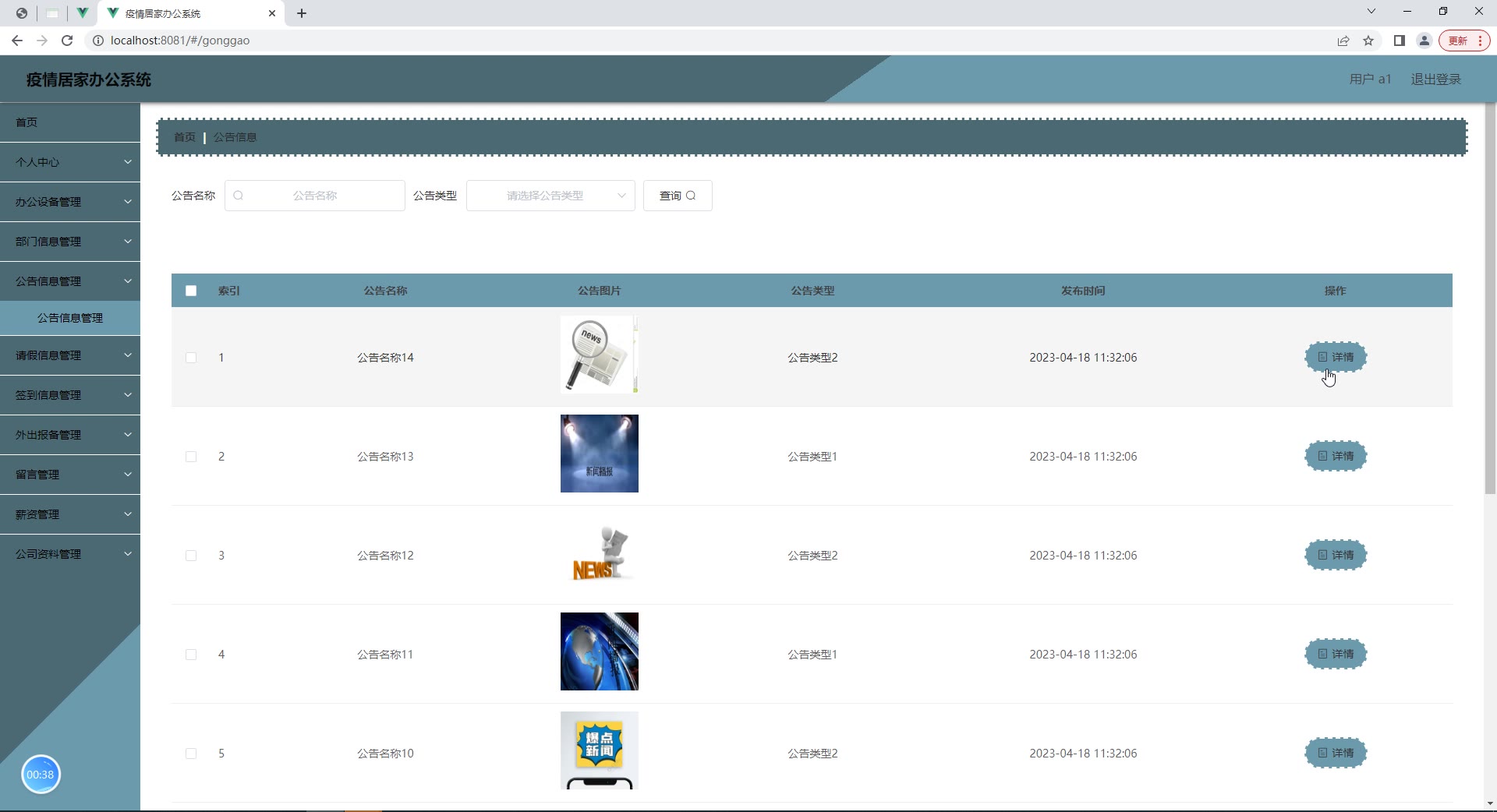Open NEWS figure thumbnail for 公告名称12

[x=600, y=553]
